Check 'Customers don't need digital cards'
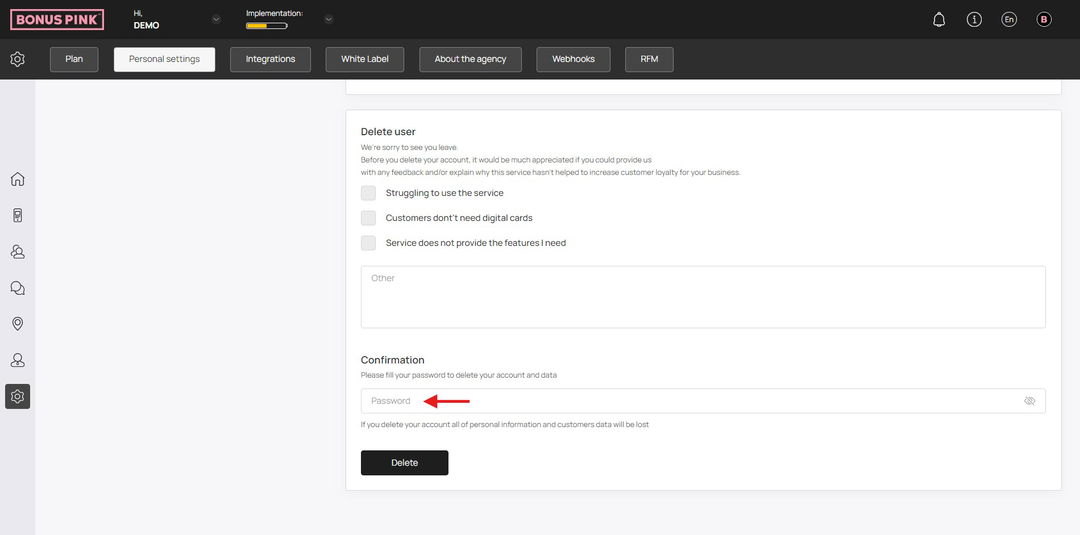The height and width of the screenshot is (535, 1080). pyautogui.click(x=368, y=218)
